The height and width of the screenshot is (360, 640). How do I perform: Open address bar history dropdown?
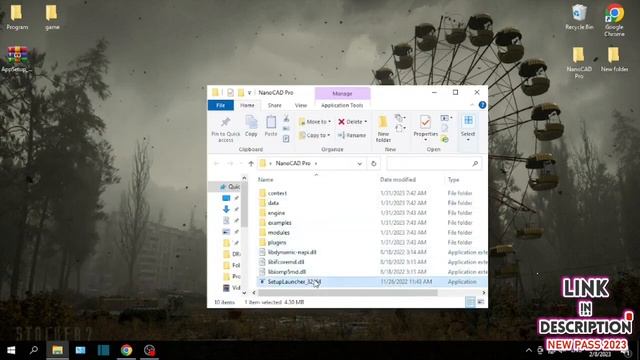pyautogui.click(x=360, y=164)
